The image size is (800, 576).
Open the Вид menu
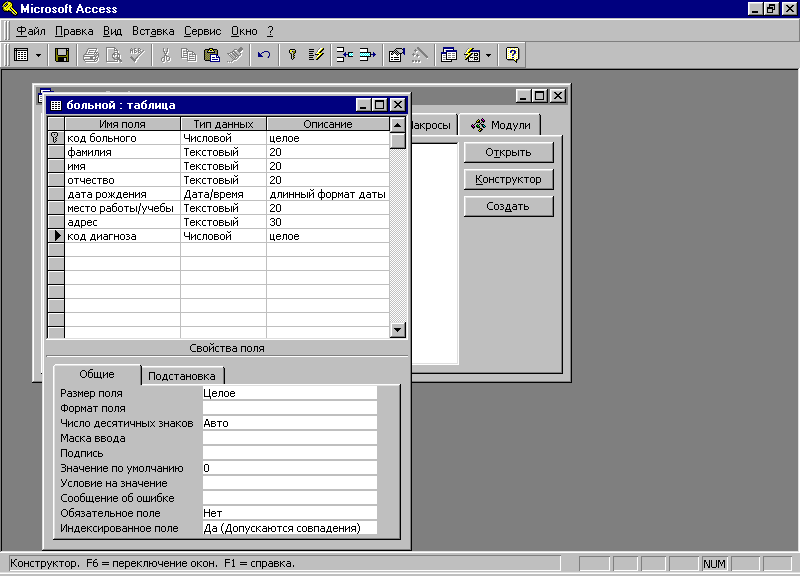[x=112, y=31]
